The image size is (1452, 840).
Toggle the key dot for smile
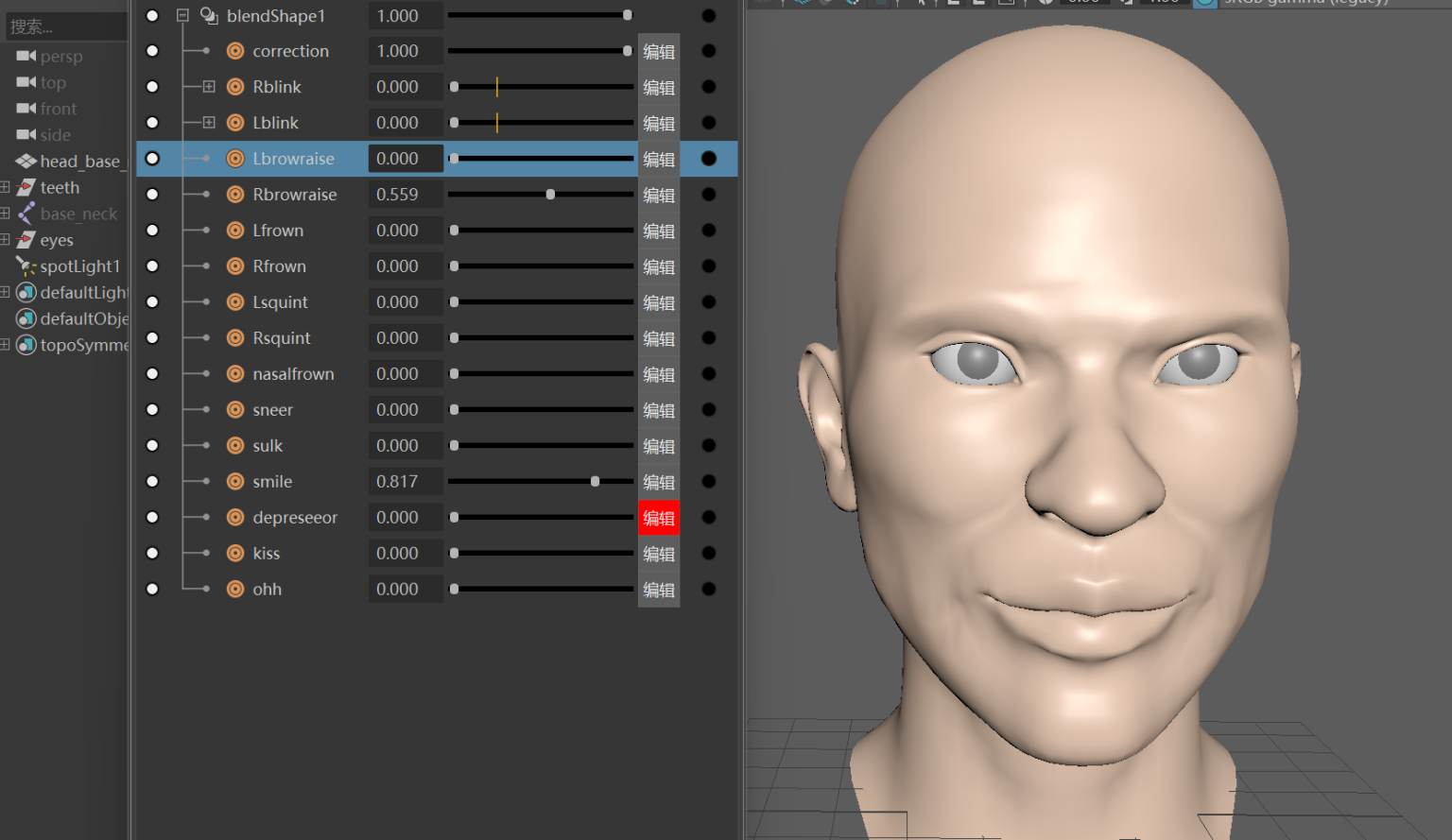tap(709, 482)
